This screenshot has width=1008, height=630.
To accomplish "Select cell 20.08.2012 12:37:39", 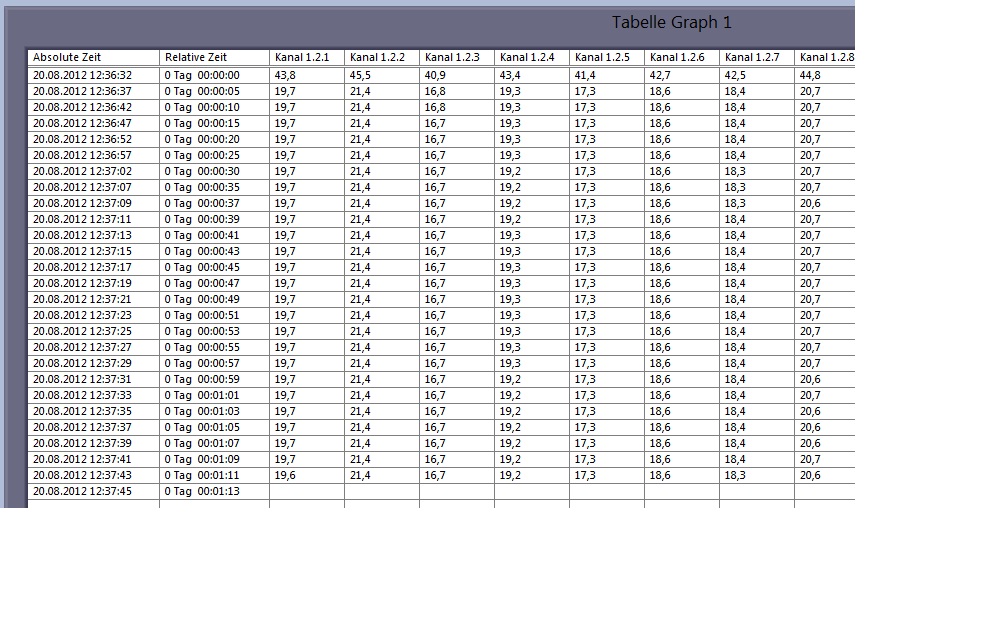I will click(x=94, y=444).
